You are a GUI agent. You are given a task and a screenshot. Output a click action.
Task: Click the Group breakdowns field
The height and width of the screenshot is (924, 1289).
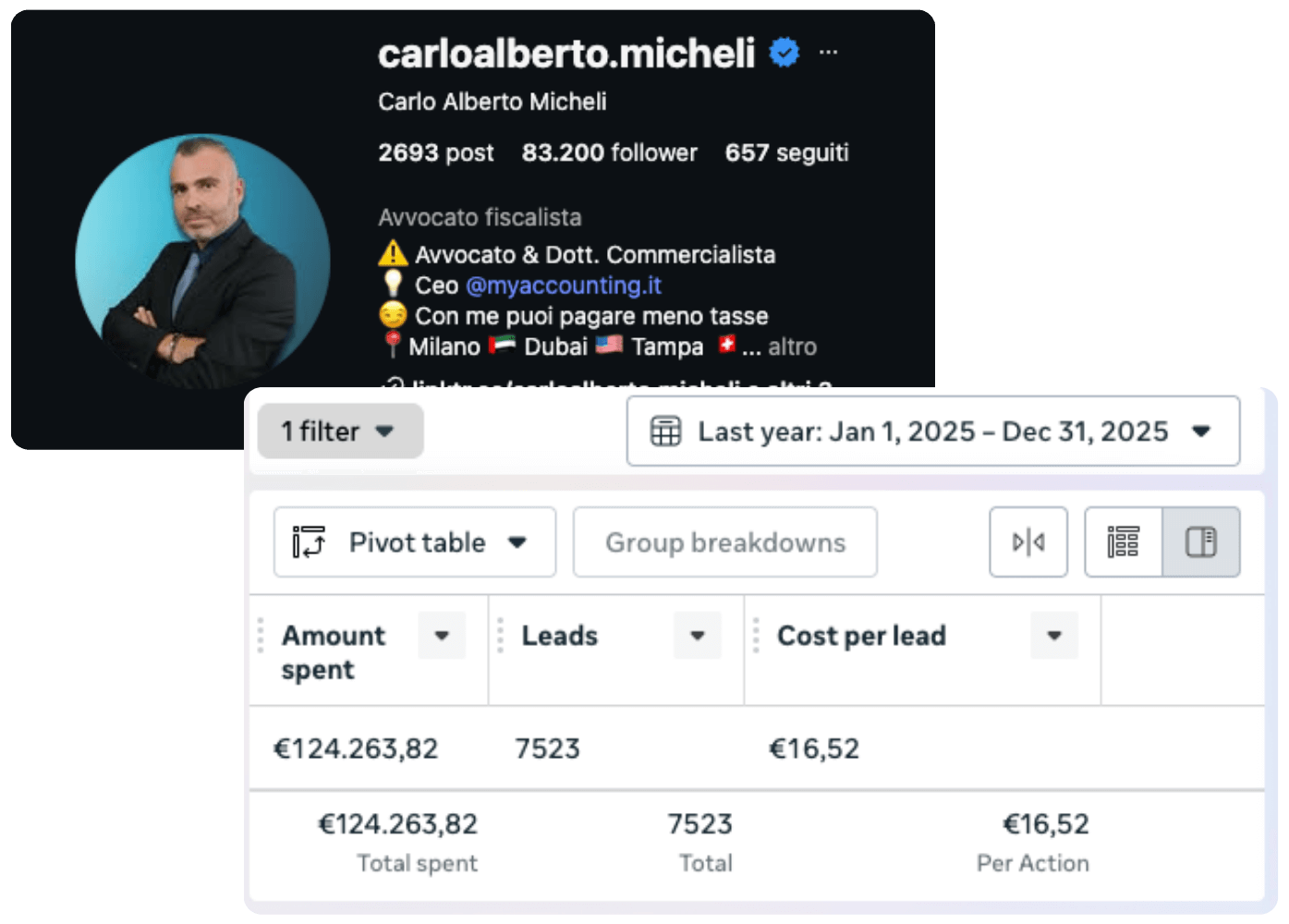[724, 542]
